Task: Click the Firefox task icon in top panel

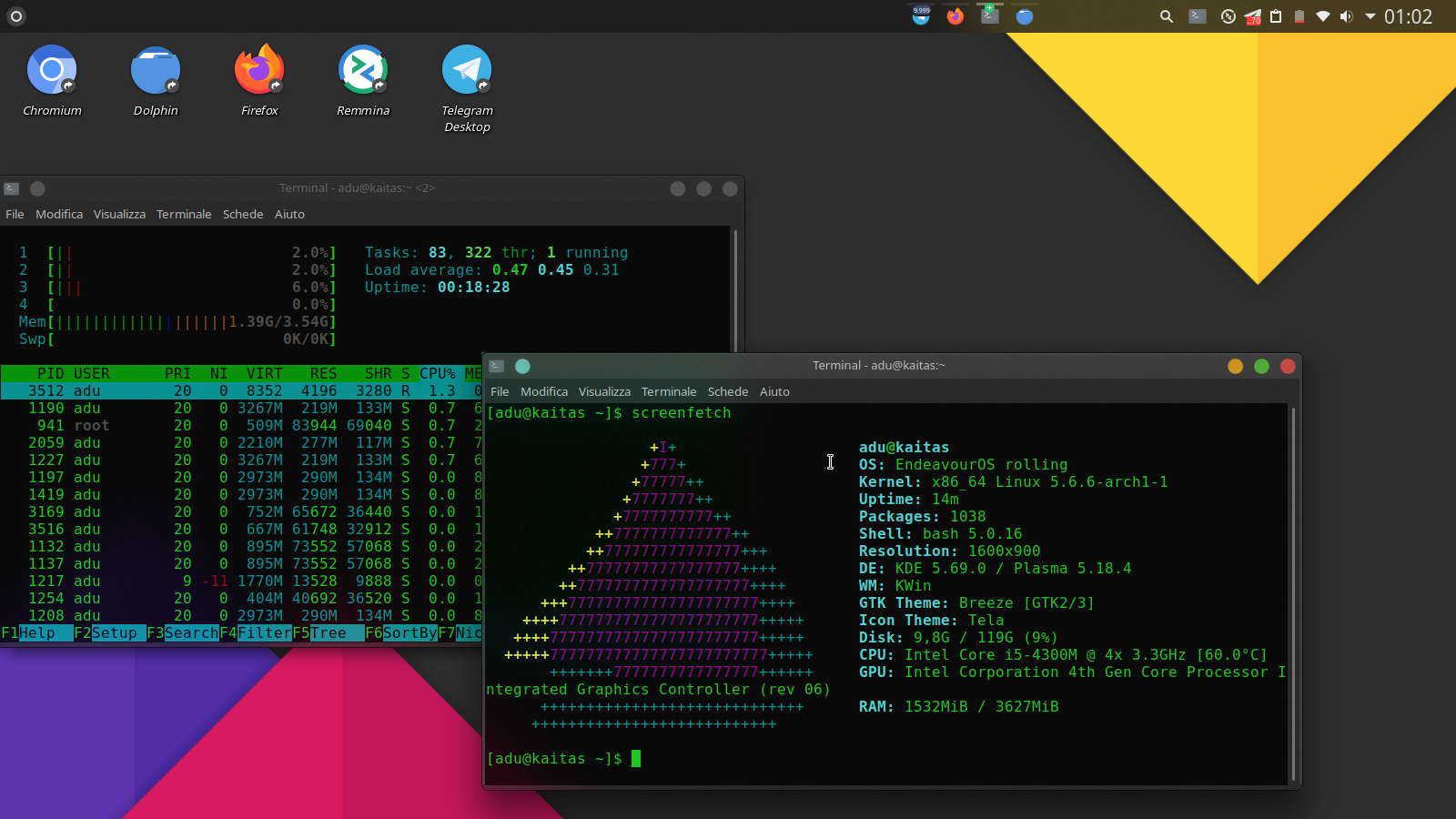Action: [955, 16]
